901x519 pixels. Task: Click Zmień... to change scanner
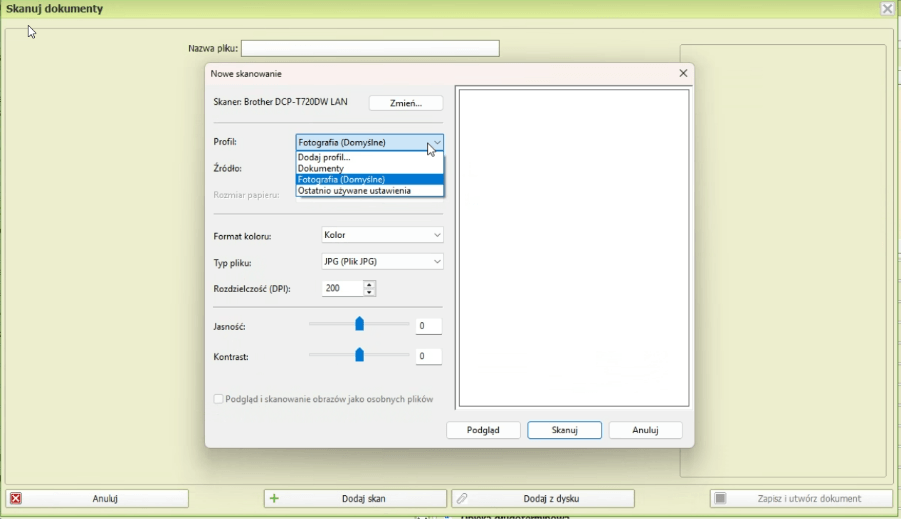(406, 103)
